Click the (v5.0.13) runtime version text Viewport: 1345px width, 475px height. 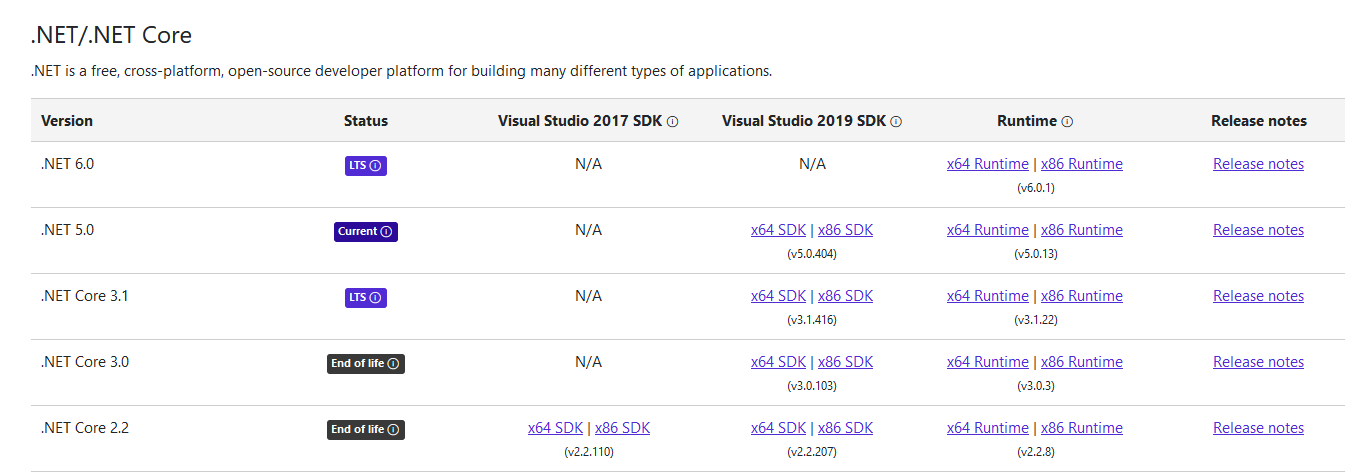pyautogui.click(x=1035, y=254)
